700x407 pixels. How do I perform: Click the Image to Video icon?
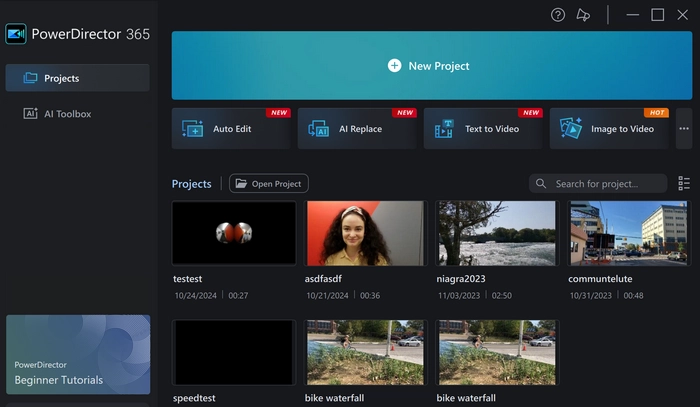click(x=571, y=129)
